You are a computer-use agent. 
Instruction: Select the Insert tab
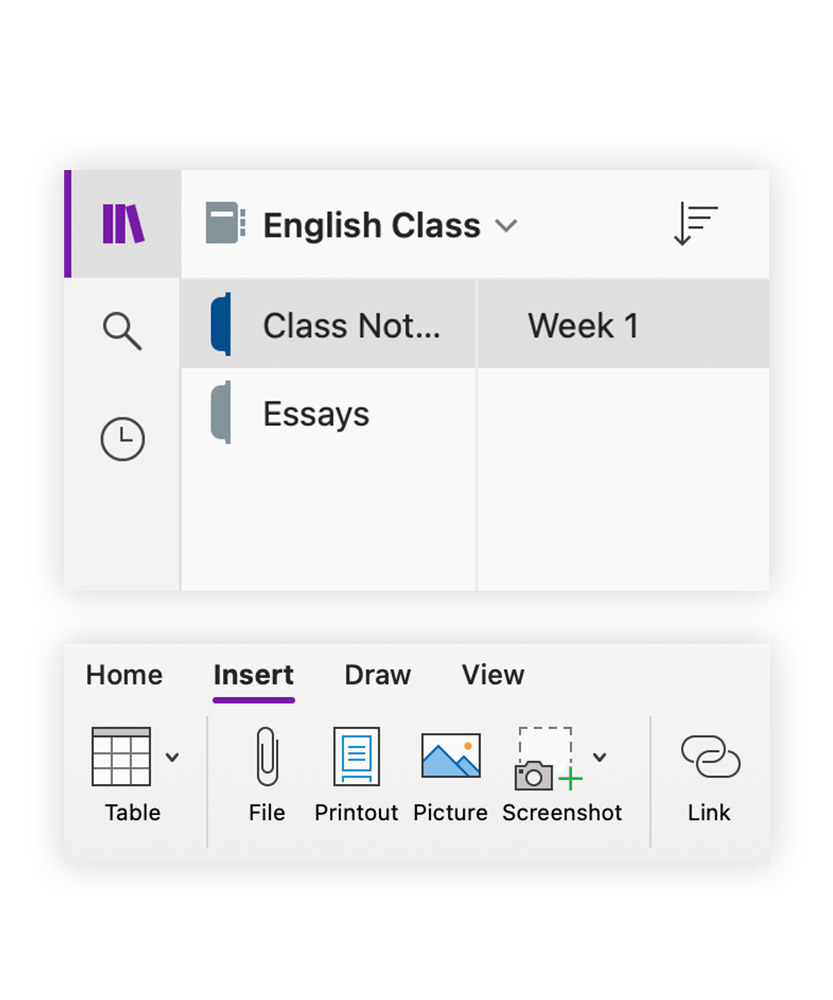[x=253, y=675]
